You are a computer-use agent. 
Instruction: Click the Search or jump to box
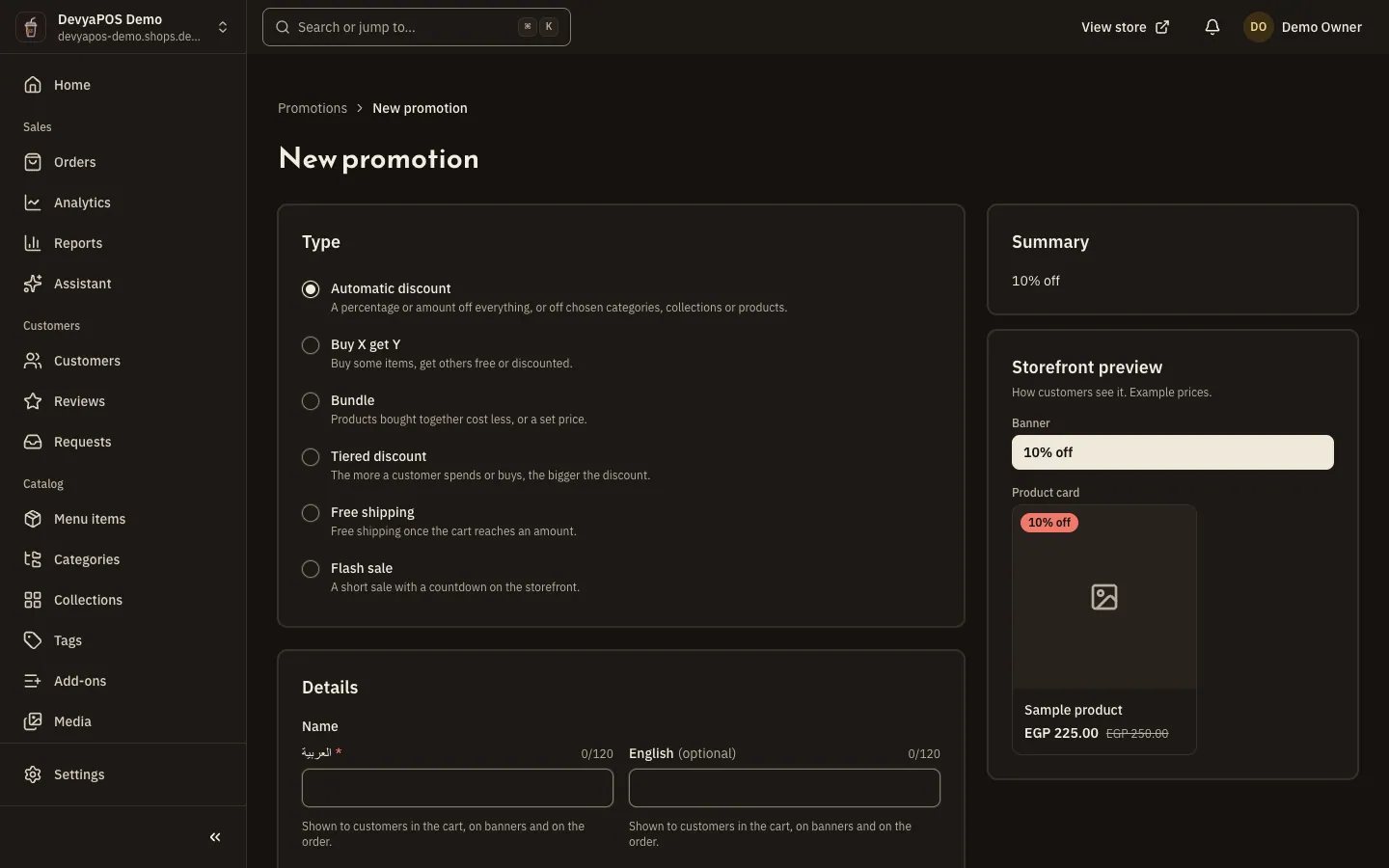click(417, 27)
